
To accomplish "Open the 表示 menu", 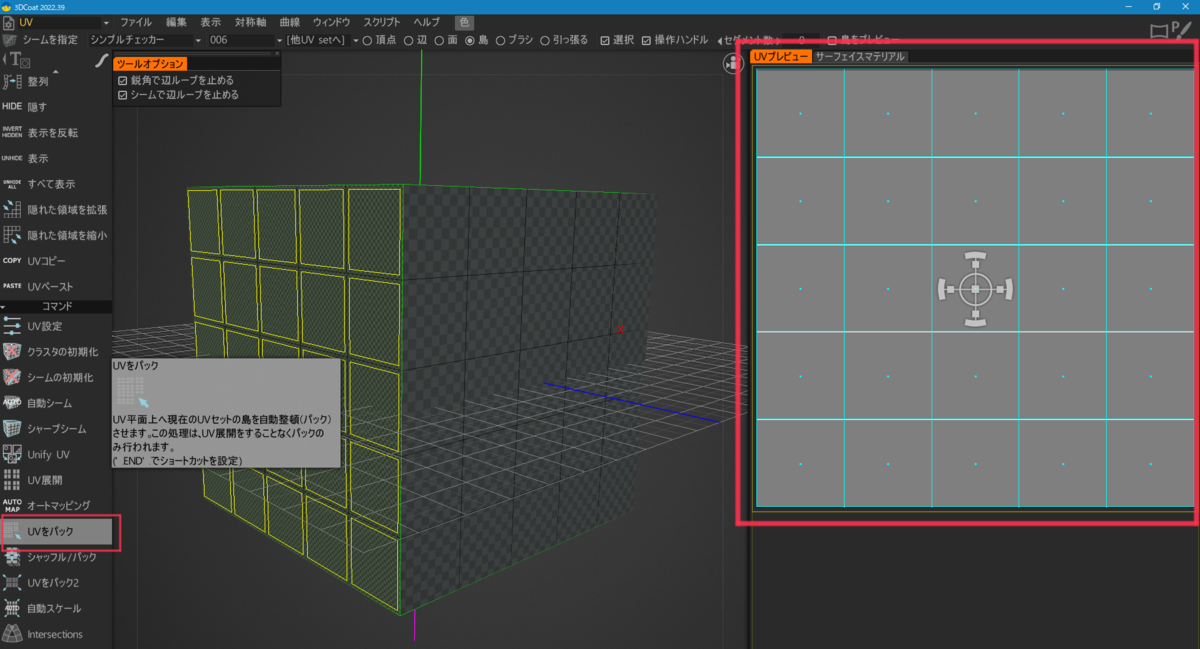I will (x=211, y=22).
